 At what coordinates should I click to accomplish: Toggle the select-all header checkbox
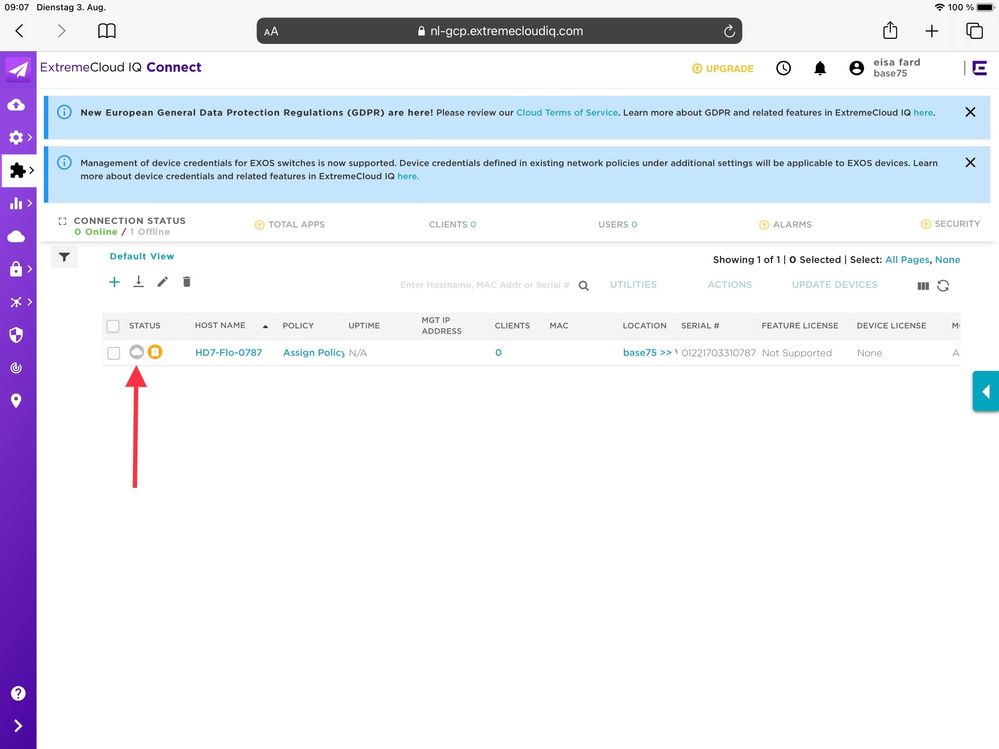[113, 326]
